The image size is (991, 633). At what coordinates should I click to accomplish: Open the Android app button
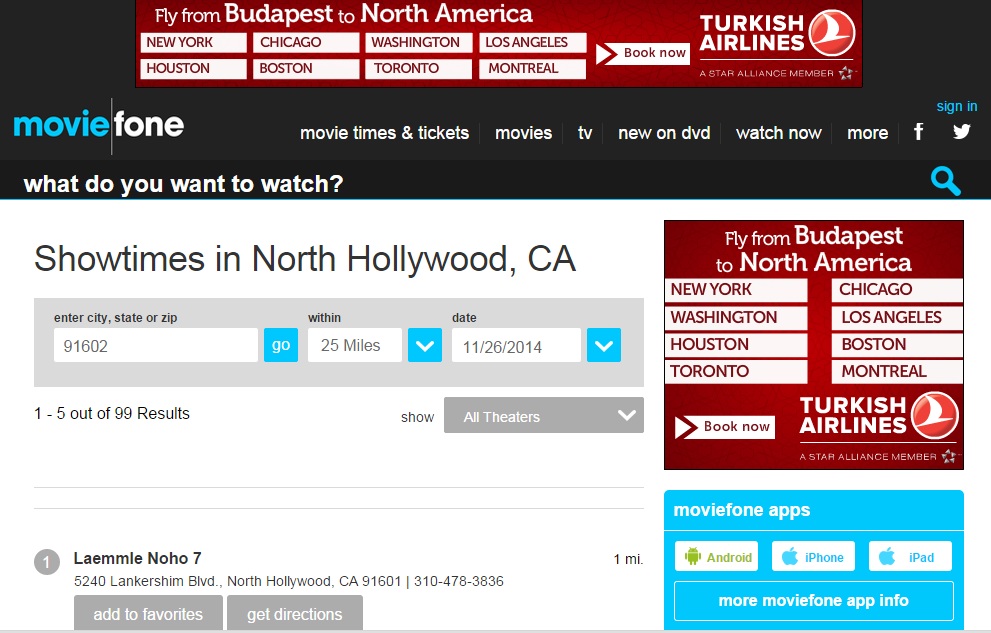pyautogui.click(x=716, y=557)
